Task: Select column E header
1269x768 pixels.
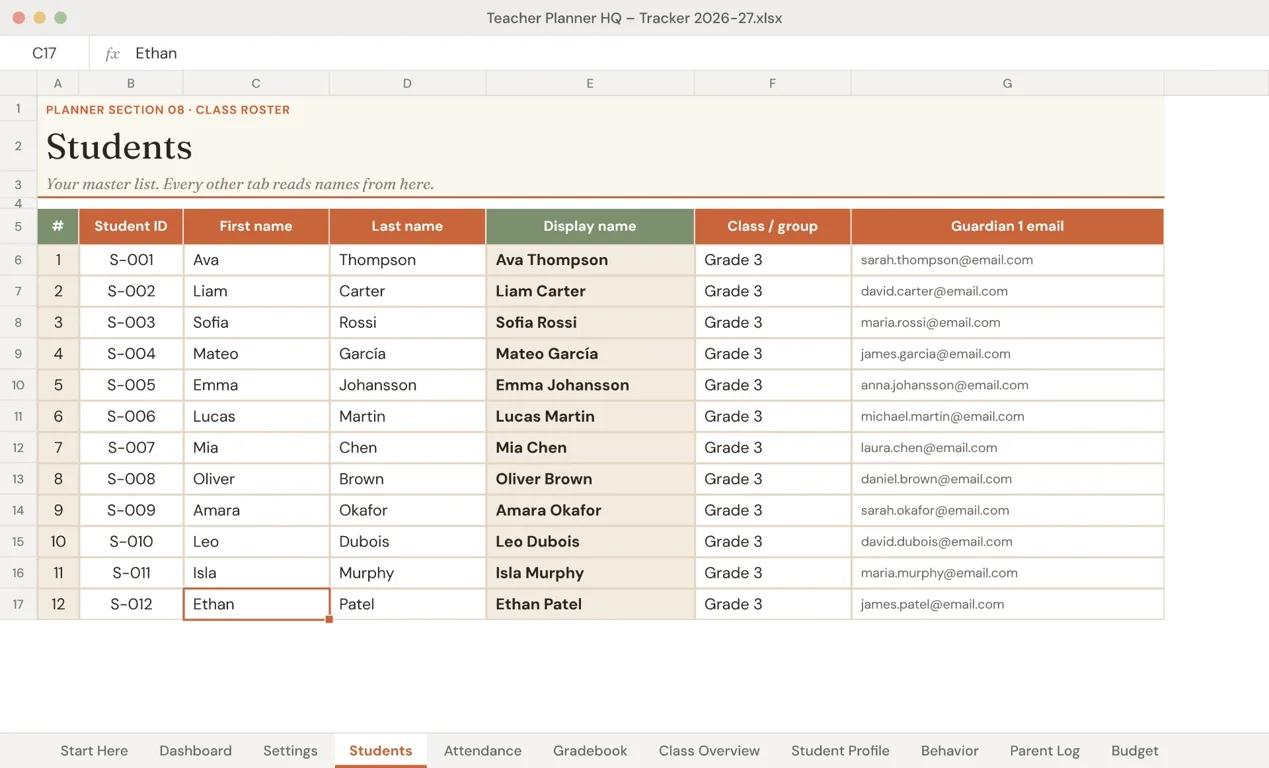Action: (x=590, y=83)
